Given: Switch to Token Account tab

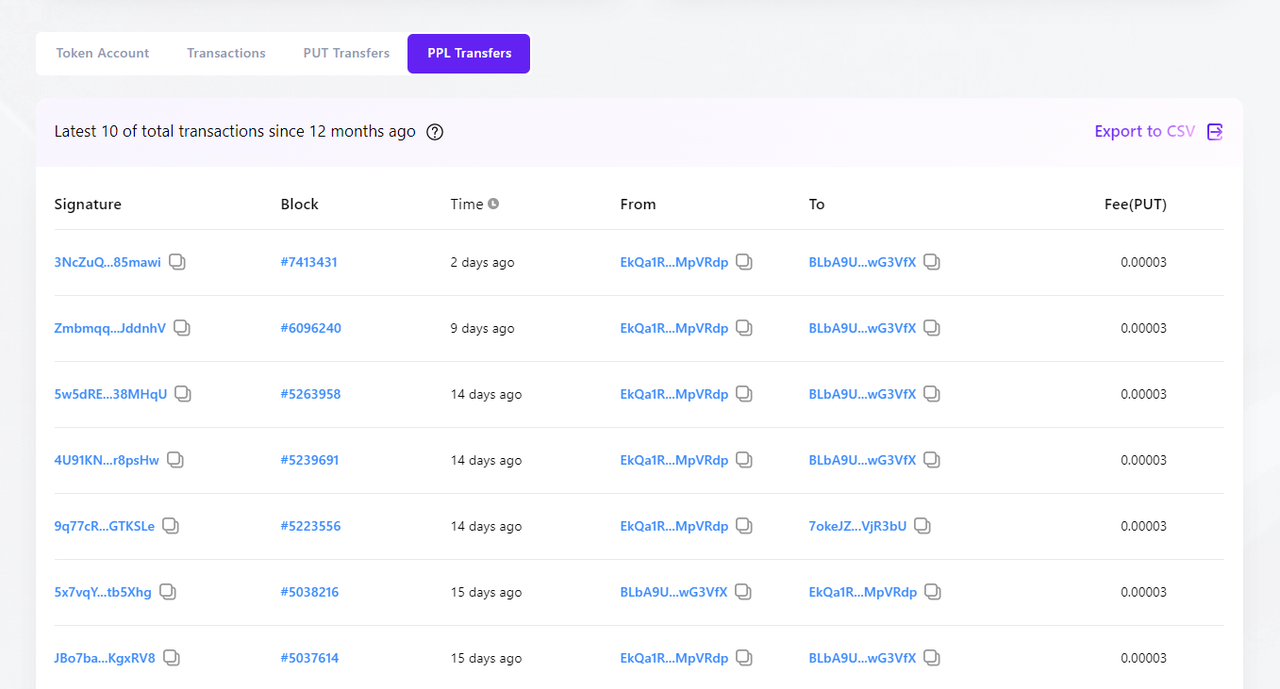Looking at the screenshot, I should click(x=102, y=53).
